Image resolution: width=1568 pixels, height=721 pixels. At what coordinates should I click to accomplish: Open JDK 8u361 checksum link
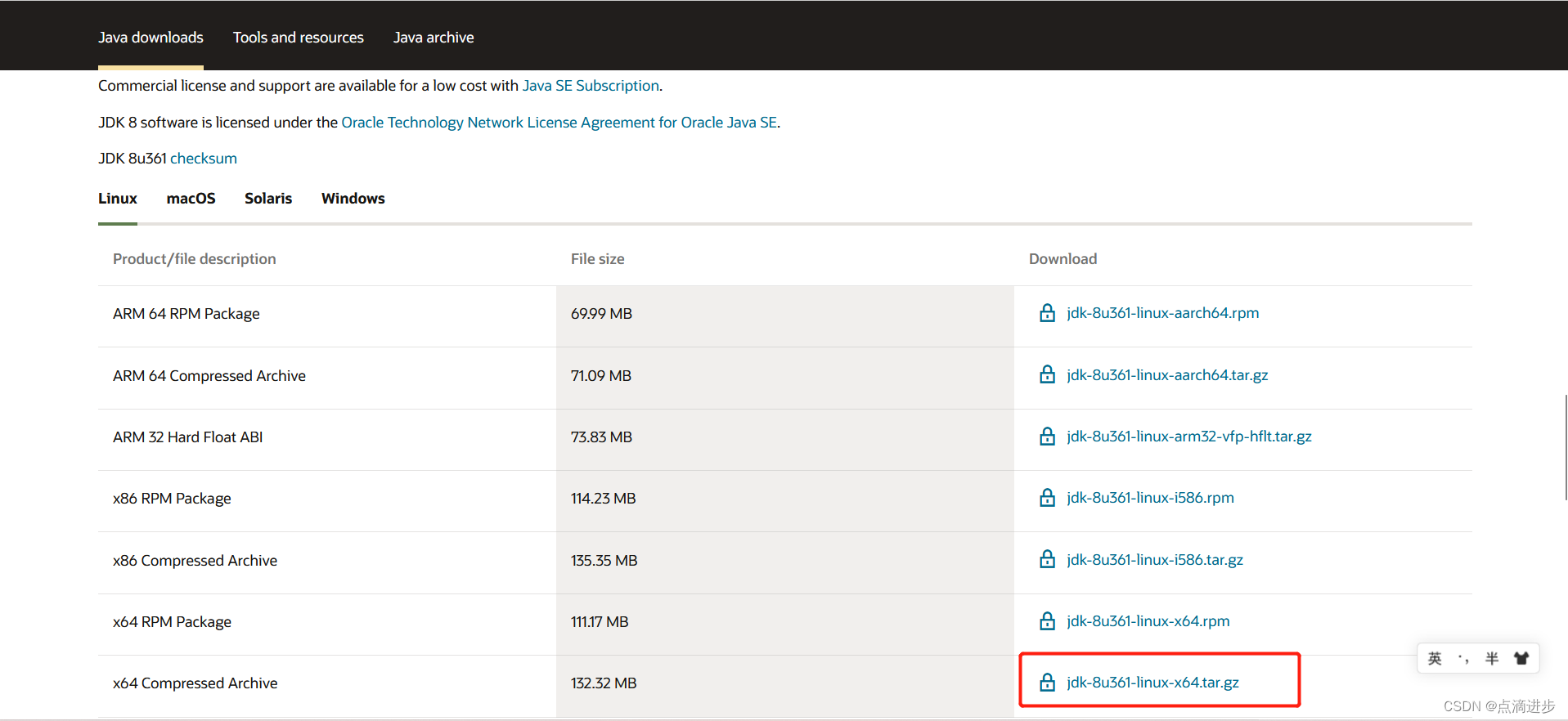[204, 159]
